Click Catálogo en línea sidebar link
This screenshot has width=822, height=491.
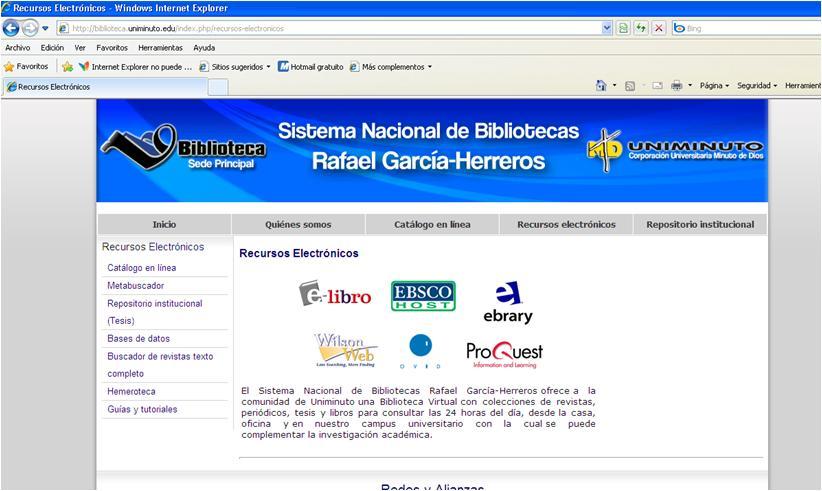(142, 268)
